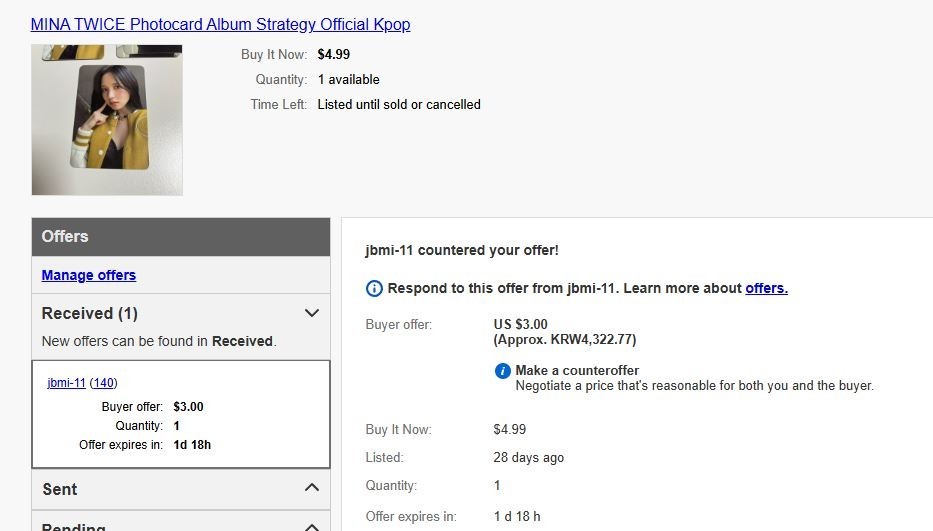Screen dimensions: 933x531
Task: Select the Sent section header
Action: [60, 489]
